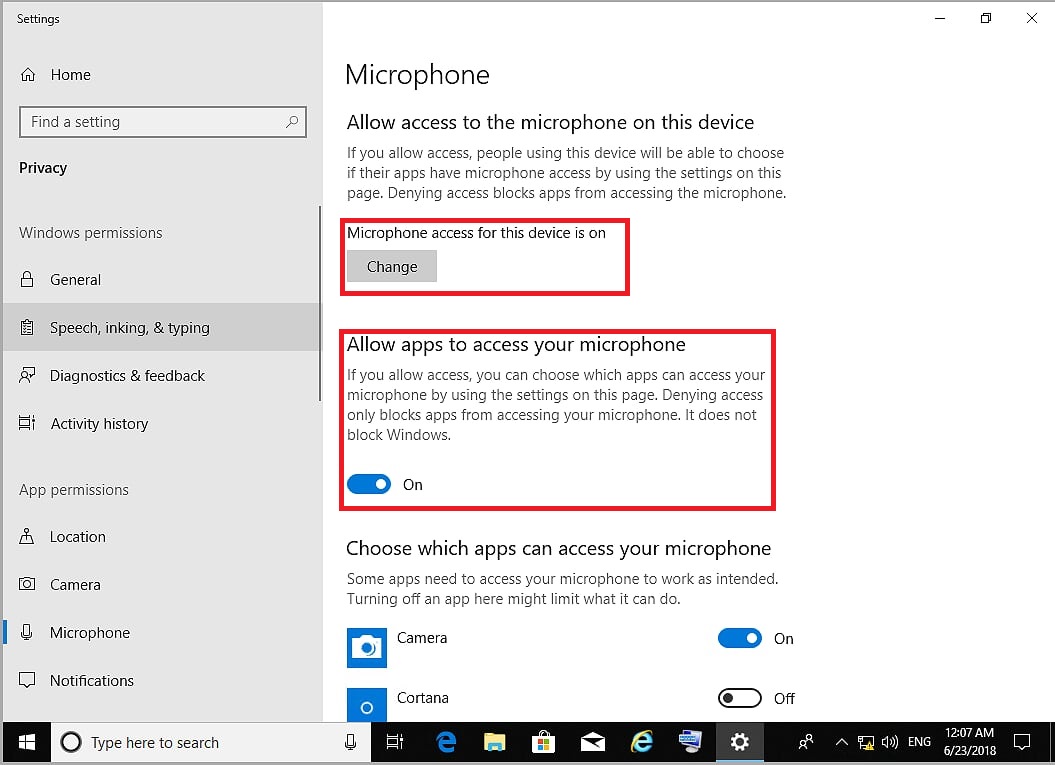The image size is (1055, 765).
Task: Click the General lock icon
Action: pos(27,279)
